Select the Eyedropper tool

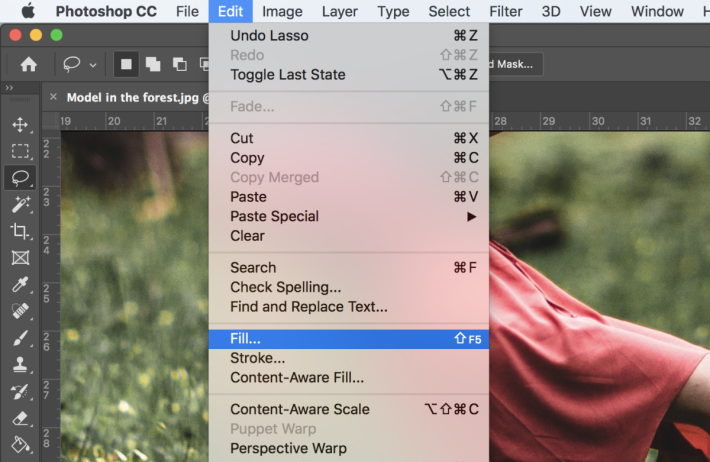[x=20, y=284]
